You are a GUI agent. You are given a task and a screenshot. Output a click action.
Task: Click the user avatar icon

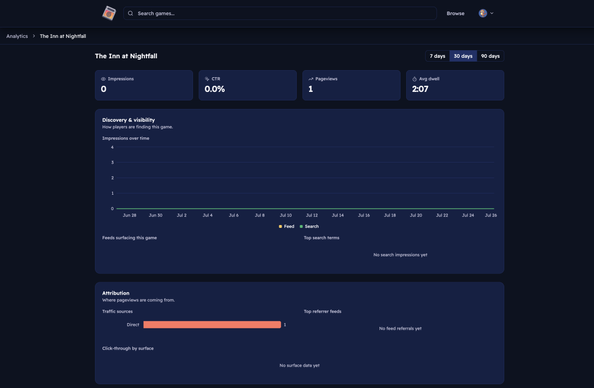pyautogui.click(x=483, y=13)
